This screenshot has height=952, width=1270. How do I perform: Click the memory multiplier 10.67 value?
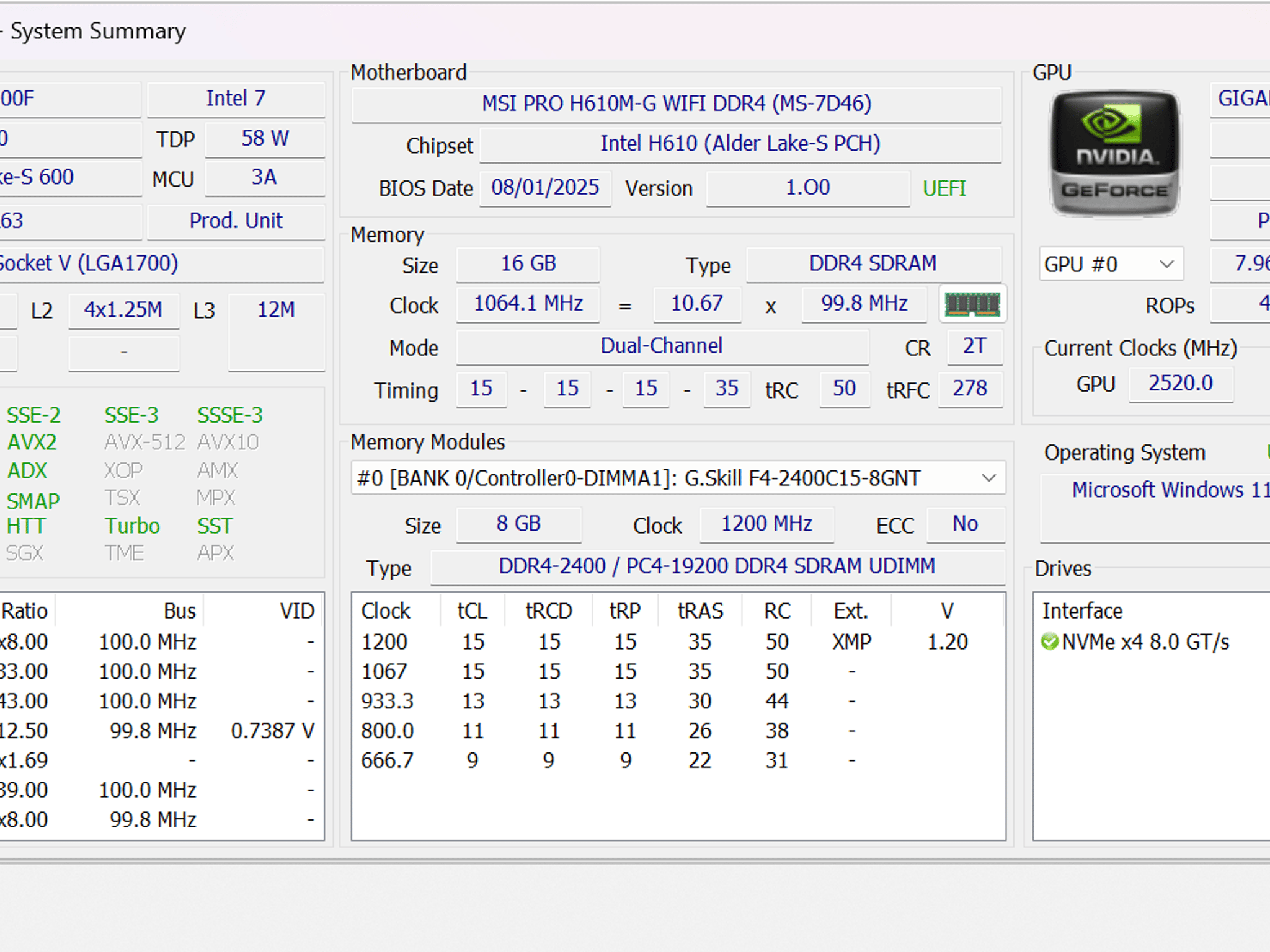tap(697, 304)
